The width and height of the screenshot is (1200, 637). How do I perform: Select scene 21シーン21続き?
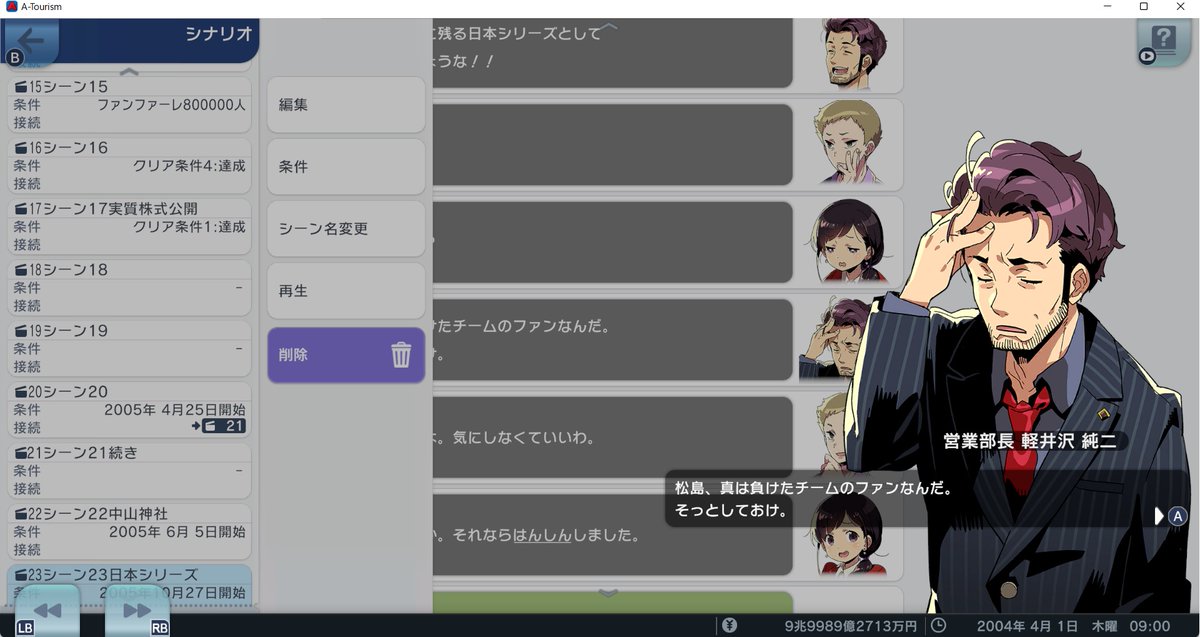point(129,470)
